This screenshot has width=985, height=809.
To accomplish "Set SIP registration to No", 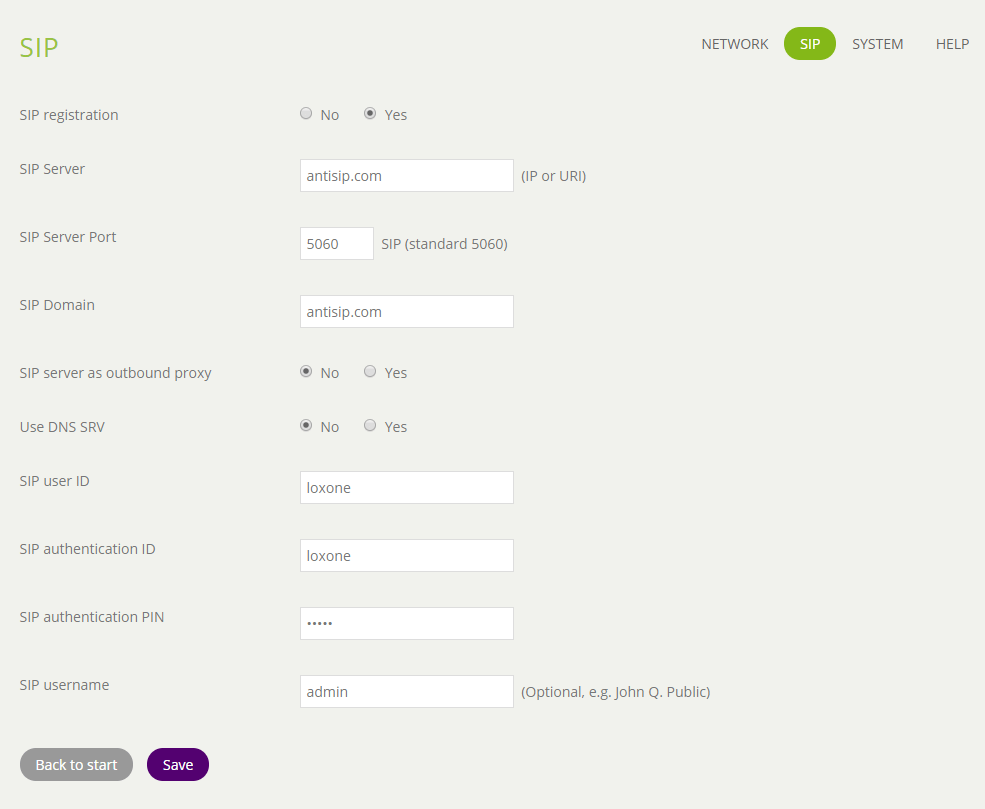I will coord(306,114).
